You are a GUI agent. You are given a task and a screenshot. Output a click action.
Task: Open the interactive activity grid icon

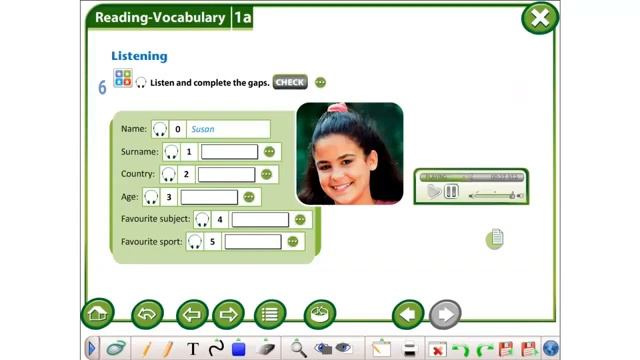click(123, 78)
